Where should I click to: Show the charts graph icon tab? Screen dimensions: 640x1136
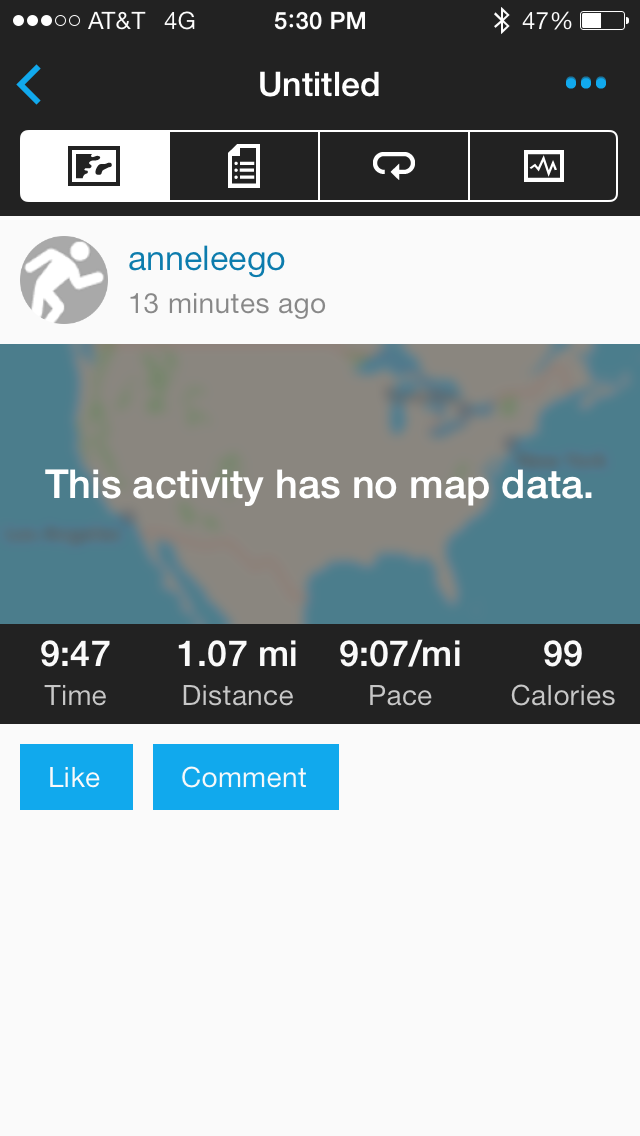point(543,166)
